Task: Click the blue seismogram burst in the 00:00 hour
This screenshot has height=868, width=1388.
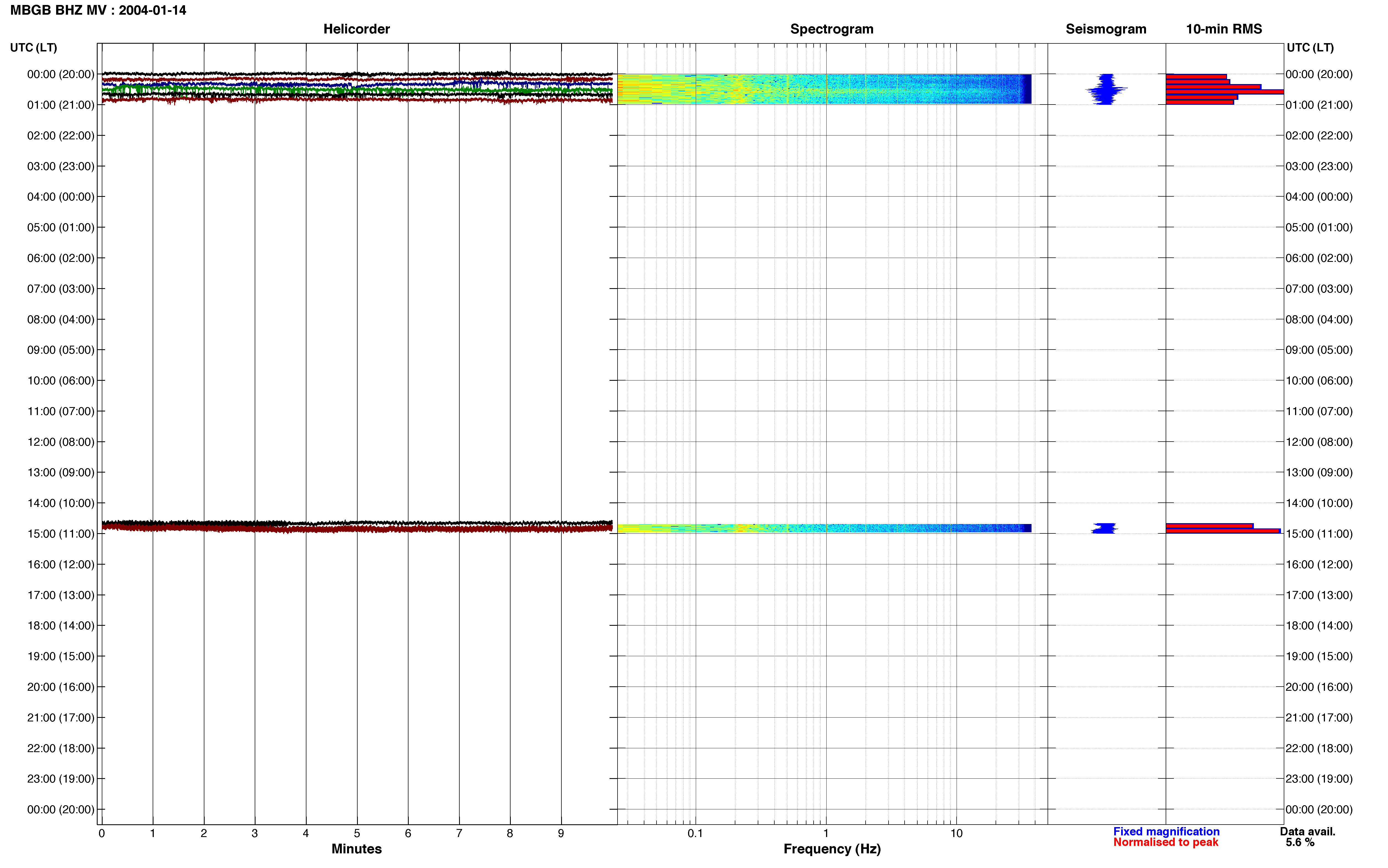Action: (1106, 89)
